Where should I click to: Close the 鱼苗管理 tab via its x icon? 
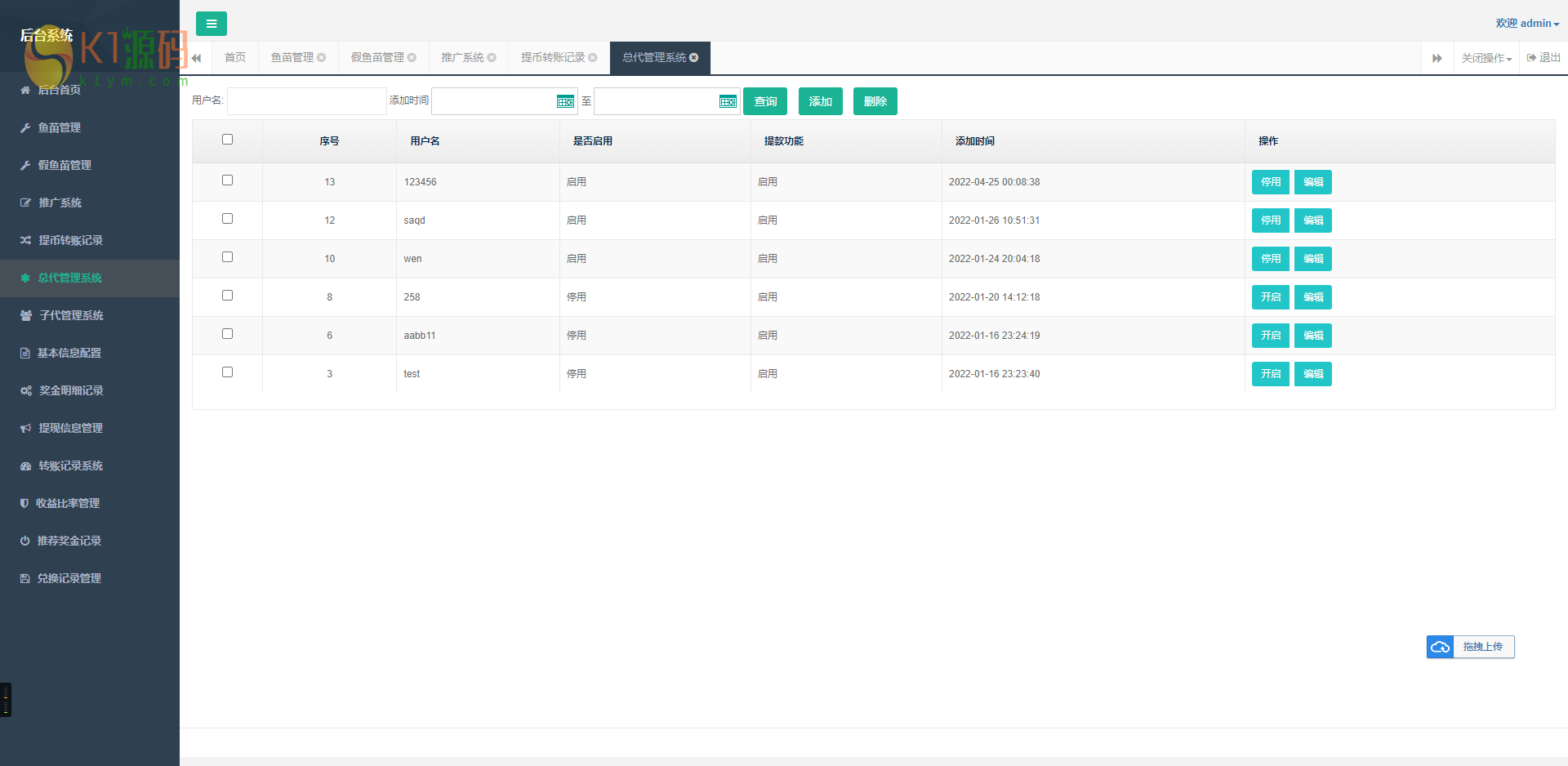coord(322,58)
